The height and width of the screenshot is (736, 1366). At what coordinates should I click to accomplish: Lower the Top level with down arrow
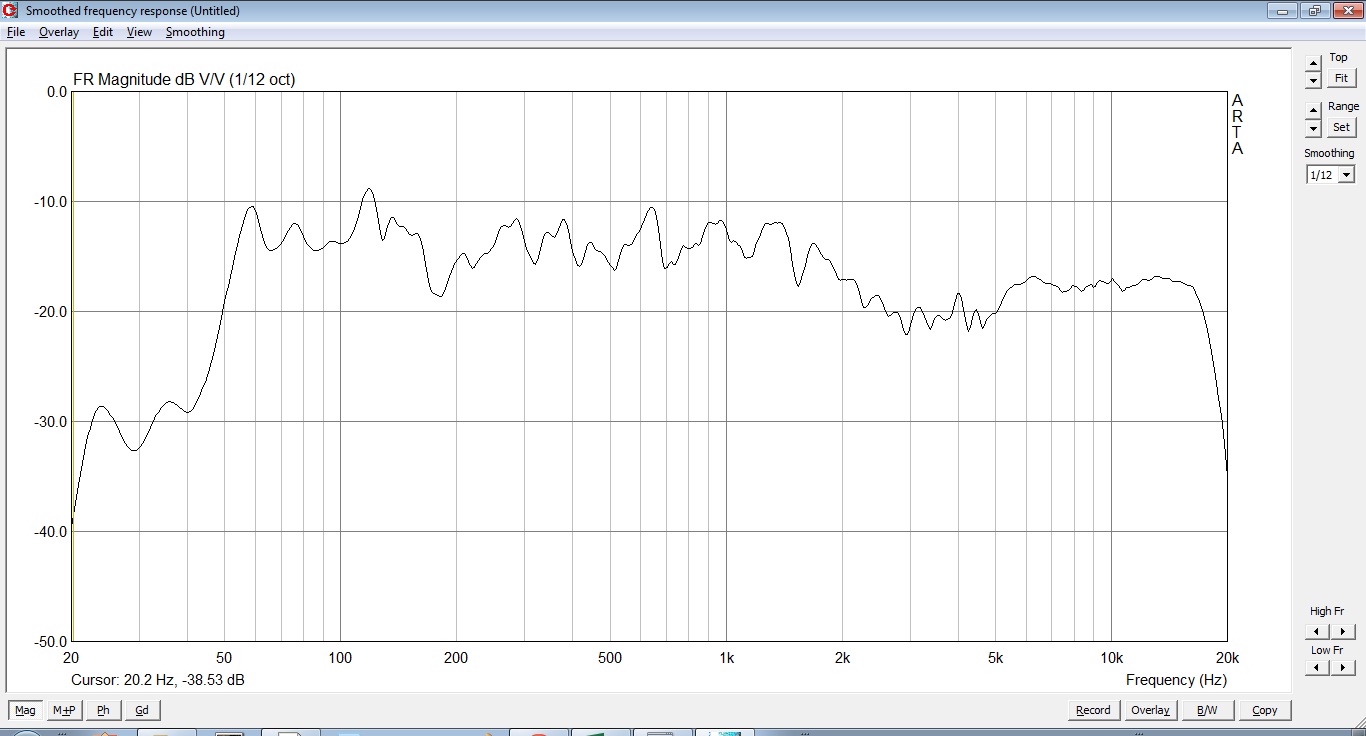(x=1313, y=80)
